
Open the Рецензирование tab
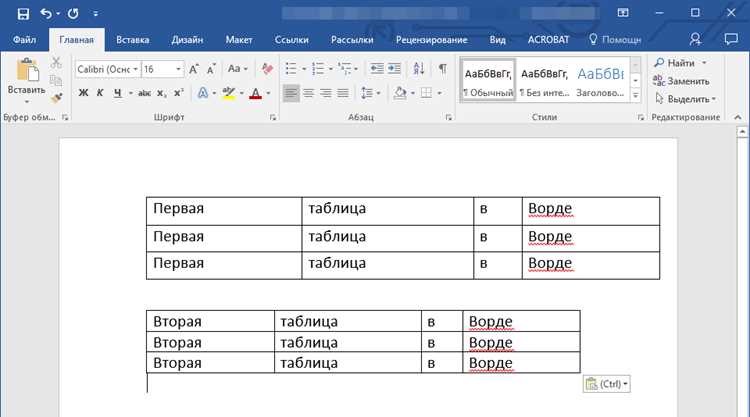[431, 40]
